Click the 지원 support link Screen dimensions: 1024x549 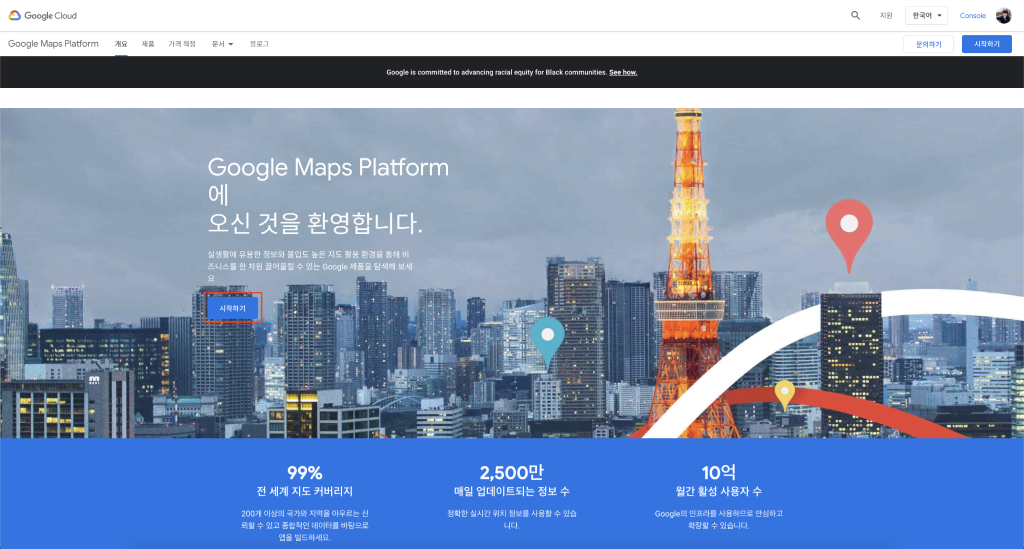coord(886,15)
